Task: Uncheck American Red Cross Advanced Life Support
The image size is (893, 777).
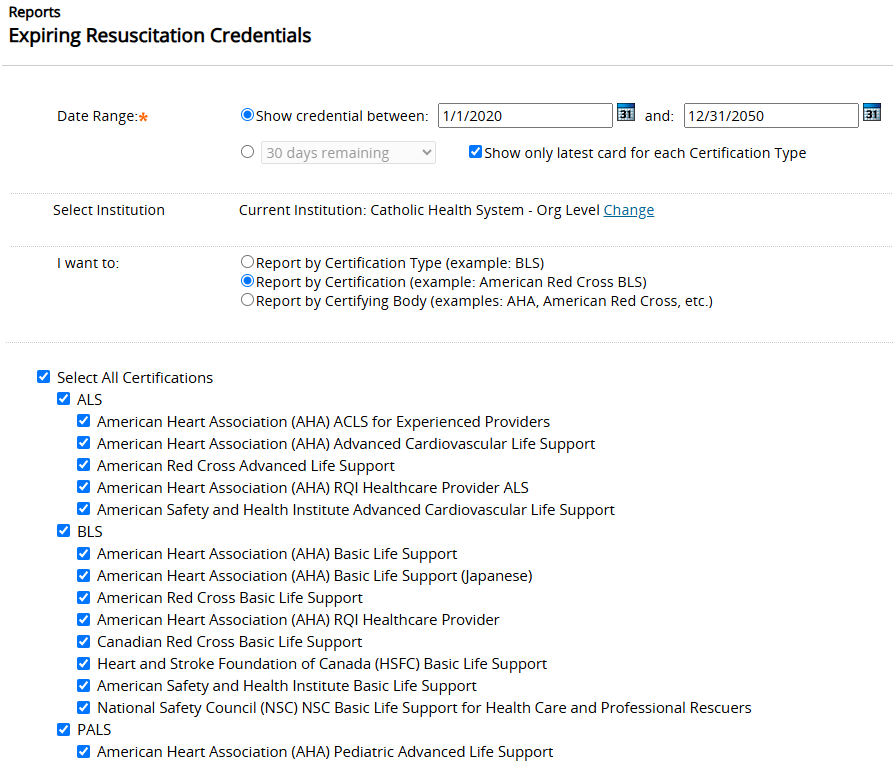Action: (84, 465)
